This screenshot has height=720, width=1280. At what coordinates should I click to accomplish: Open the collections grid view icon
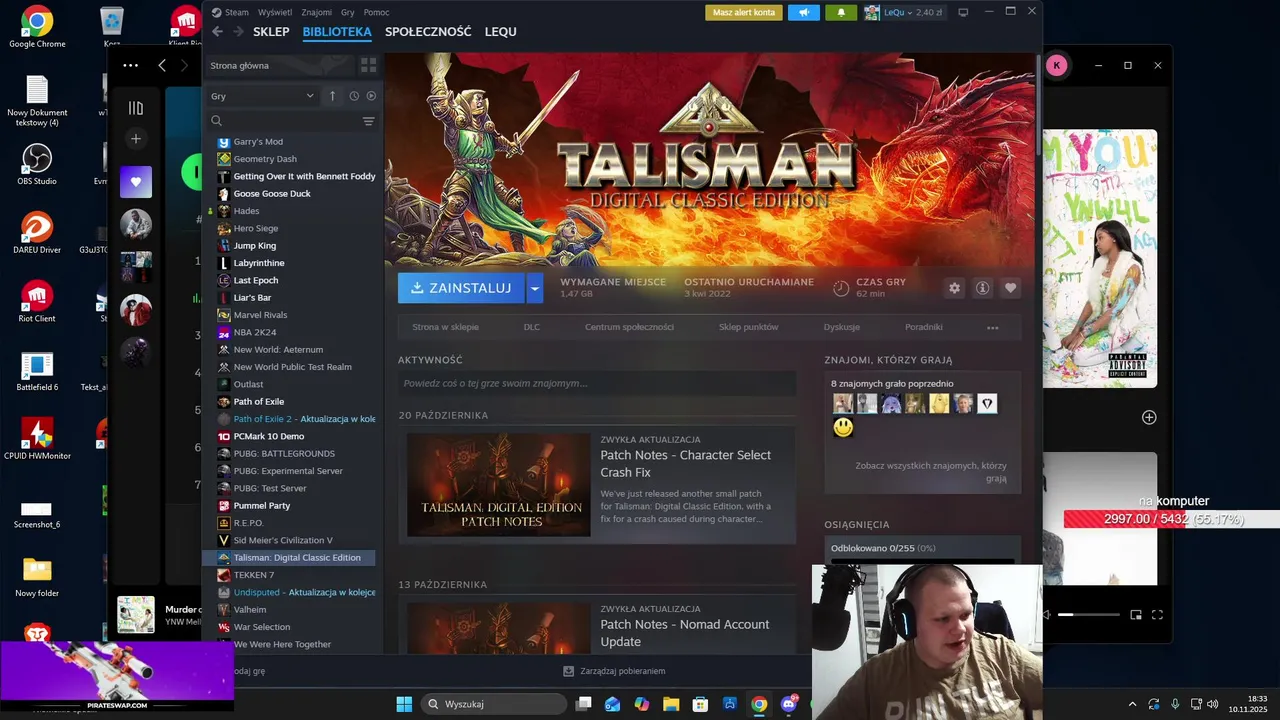point(368,65)
